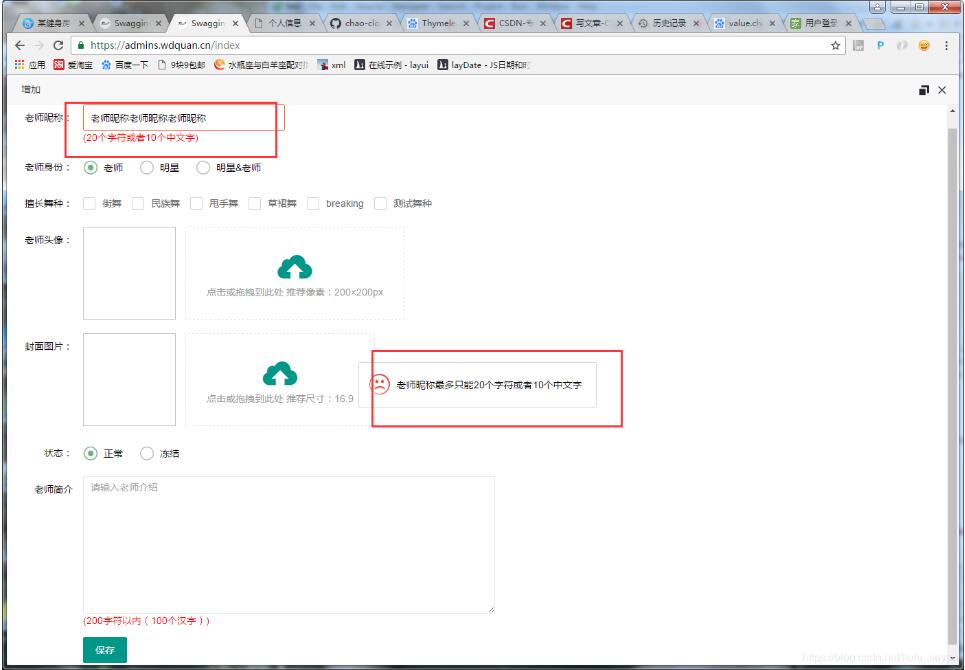Reload the page with the refresh icon

(x=58, y=46)
